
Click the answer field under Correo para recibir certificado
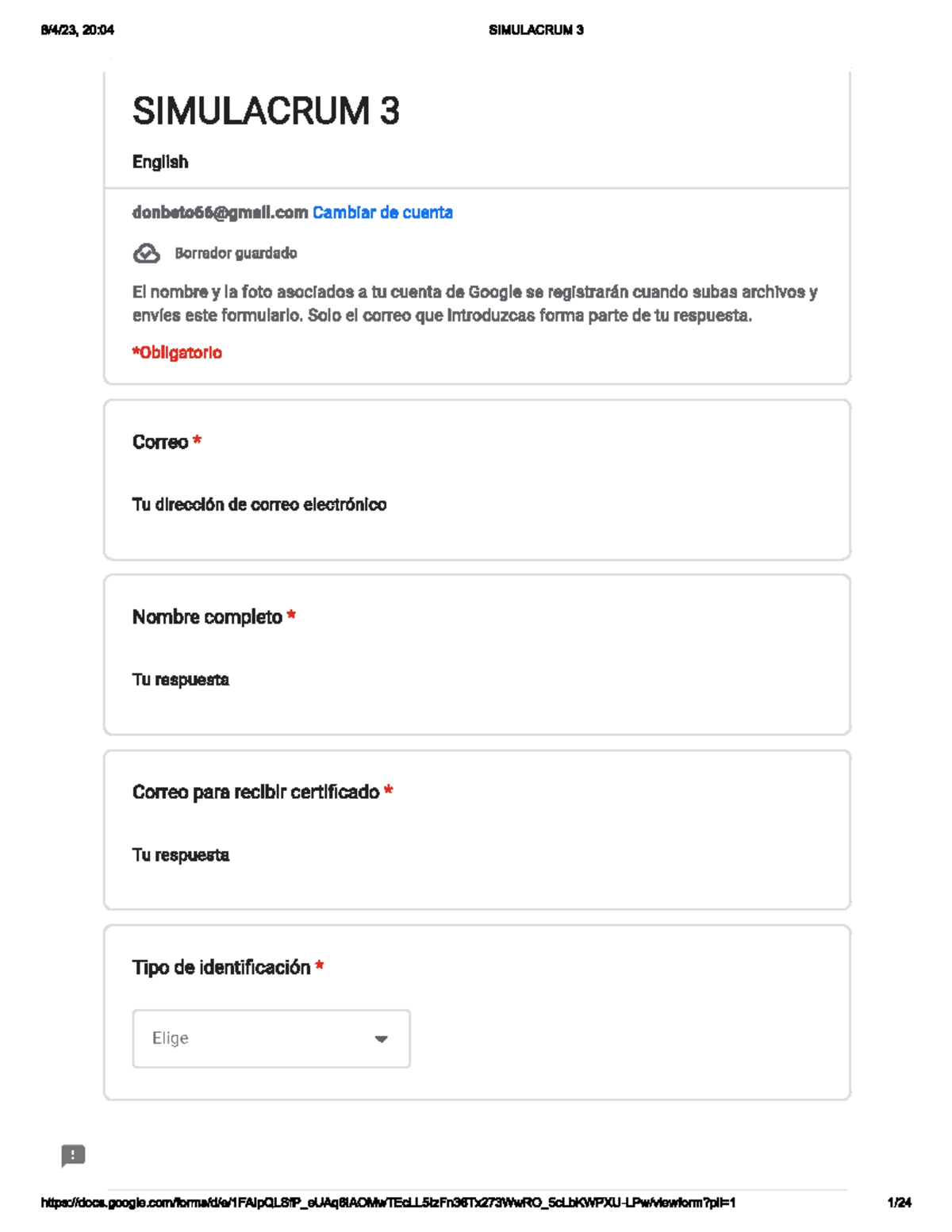[x=181, y=855]
